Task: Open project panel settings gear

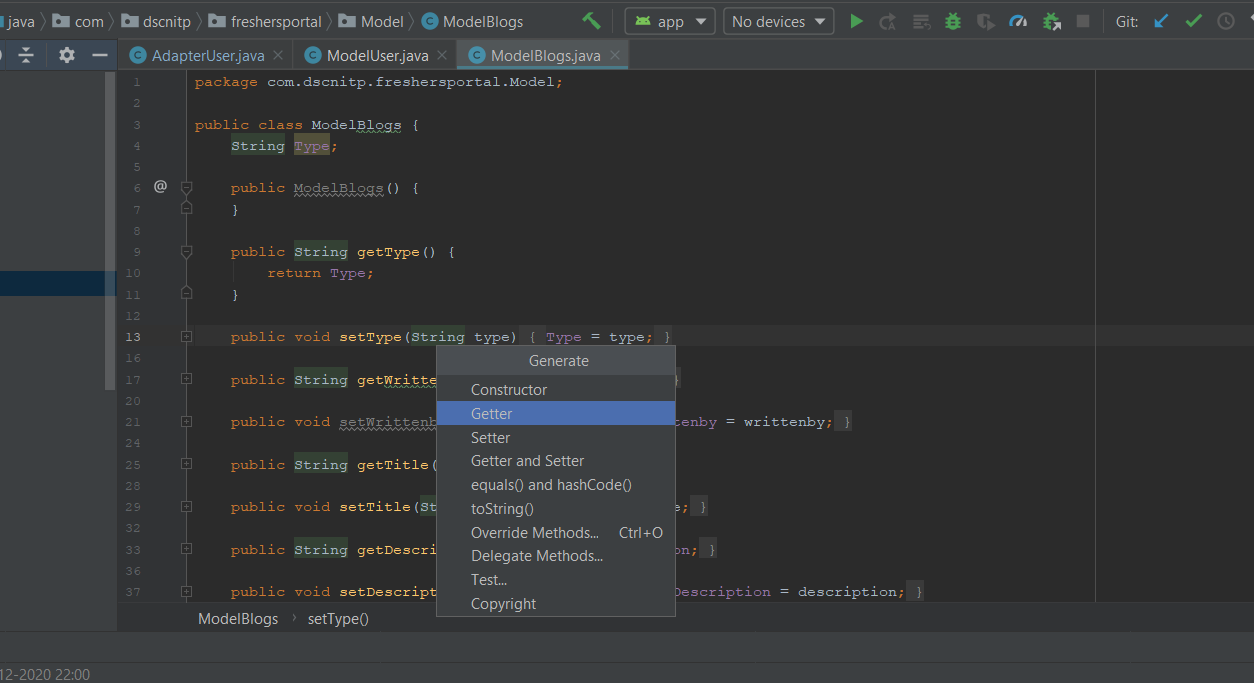Action: click(67, 56)
